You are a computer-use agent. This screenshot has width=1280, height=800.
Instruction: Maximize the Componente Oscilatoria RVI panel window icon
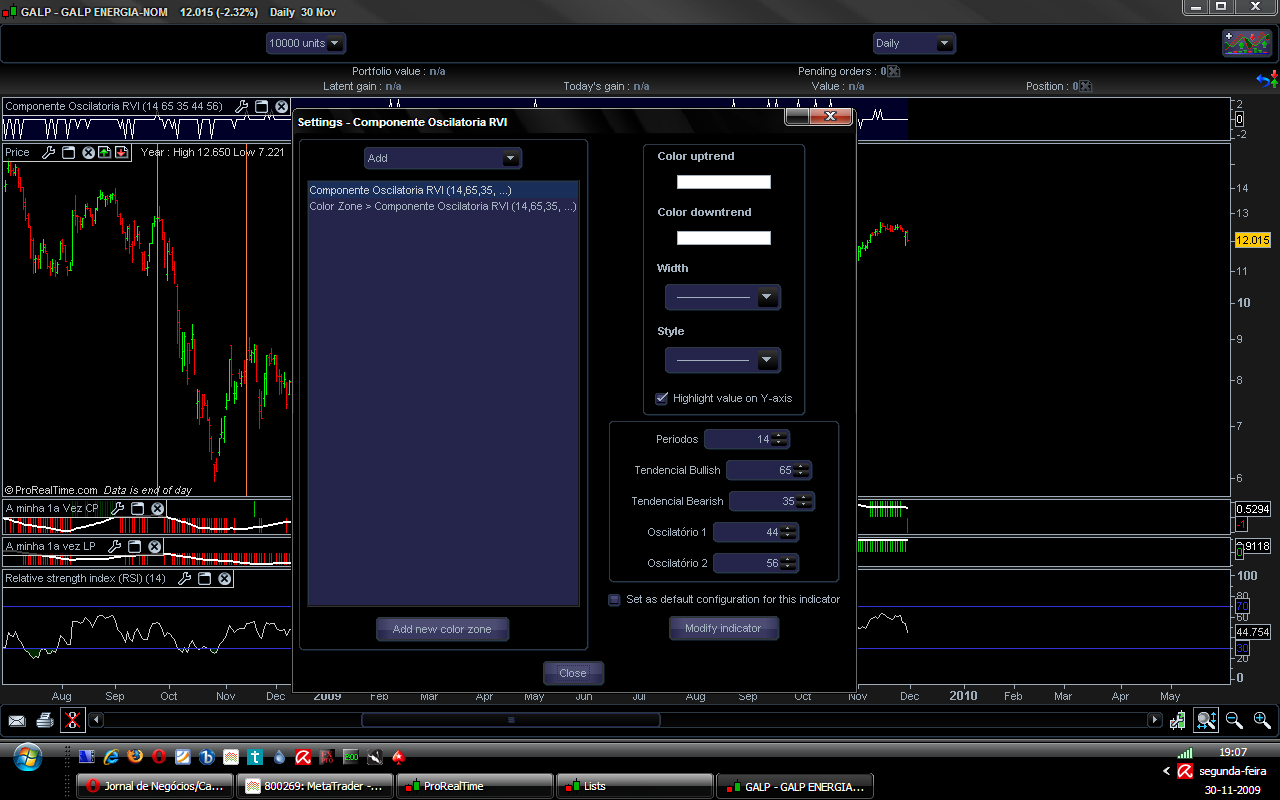coord(261,106)
